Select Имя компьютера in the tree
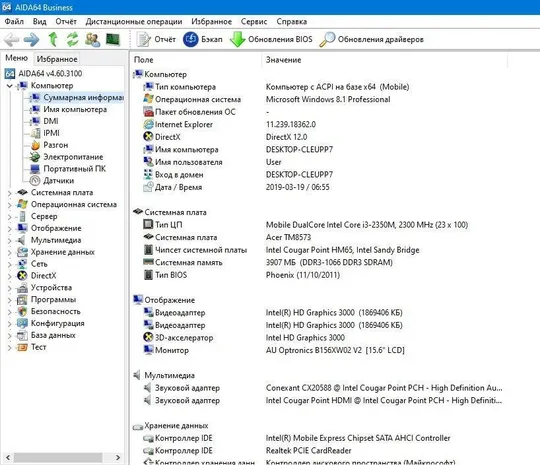Image resolution: width=540 pixels, height=465 pixels. (69, 110)
